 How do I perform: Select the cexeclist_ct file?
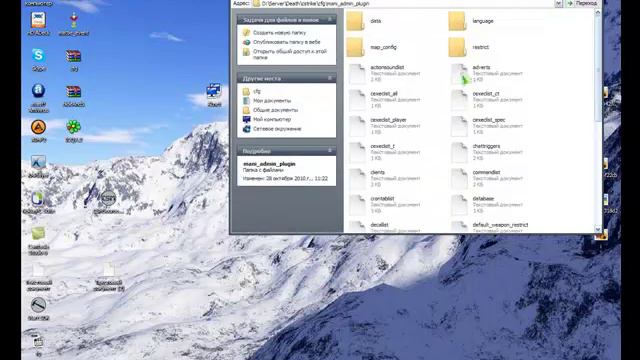[487, 100]
